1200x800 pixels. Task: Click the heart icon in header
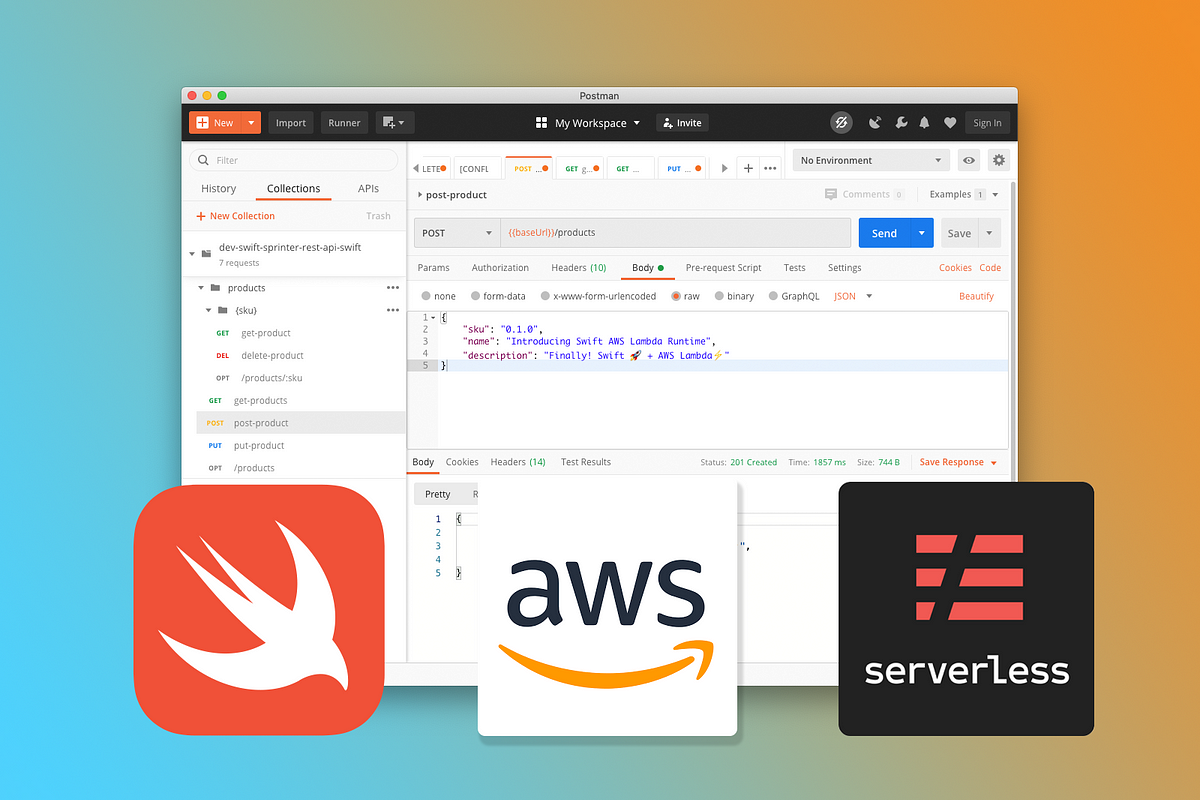pos(949,123)
